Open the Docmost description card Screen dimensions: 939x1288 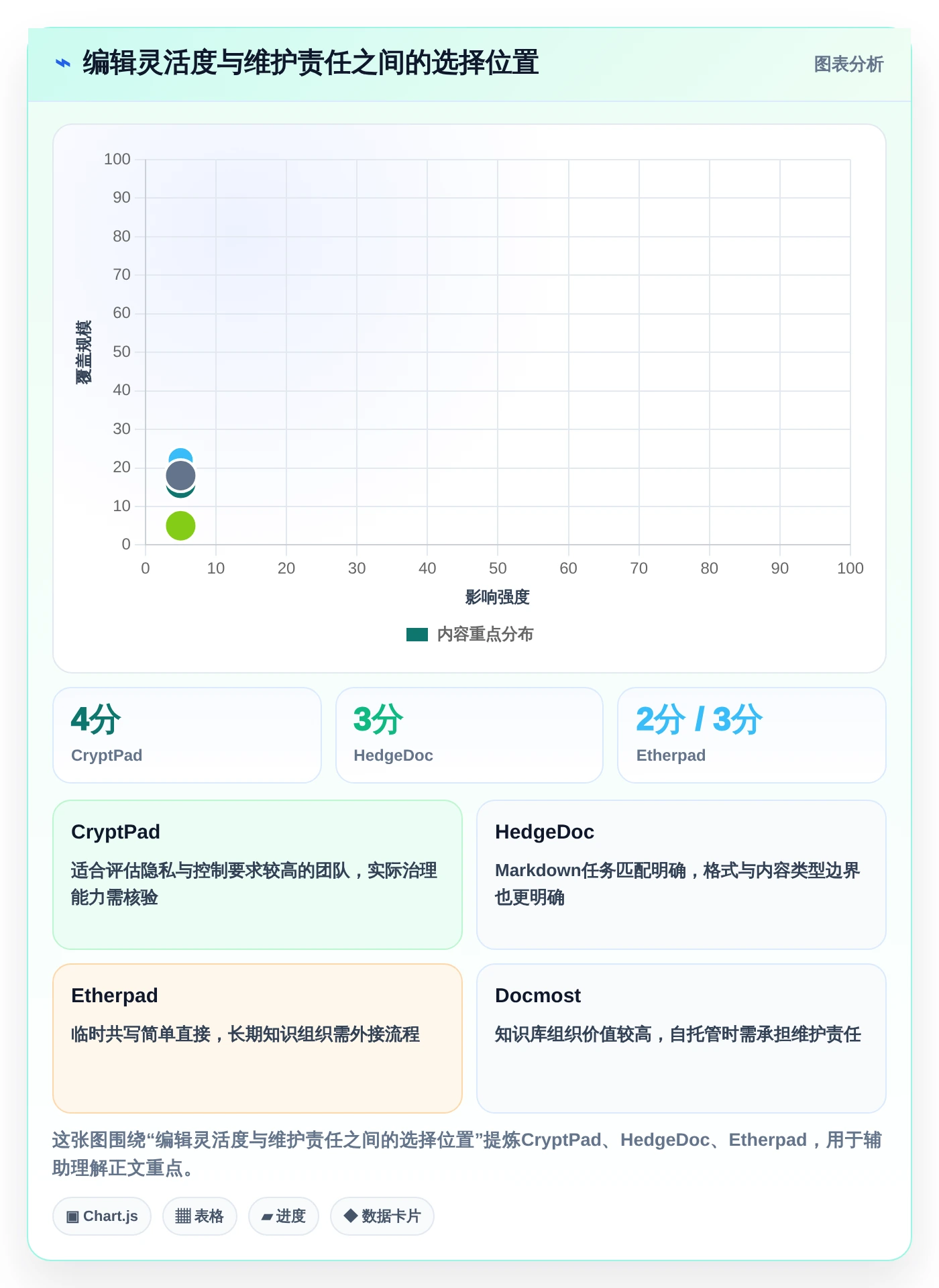[681, 1038]
